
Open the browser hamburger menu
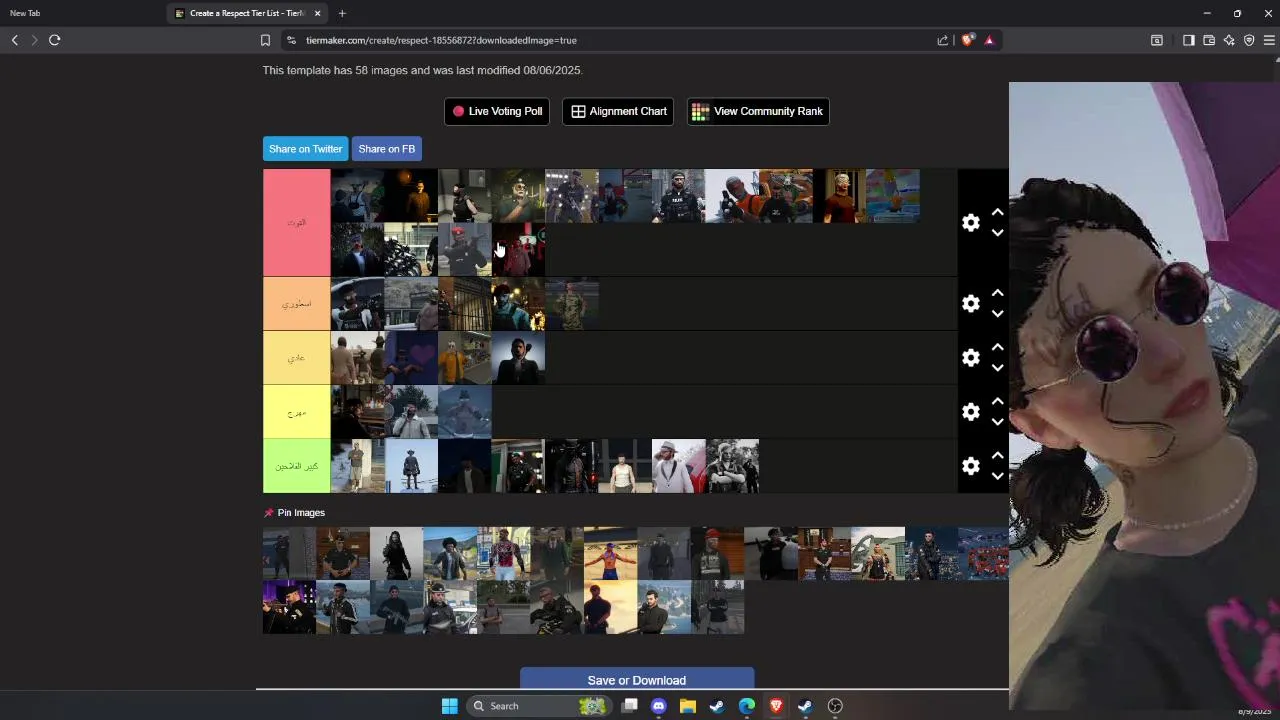(1269, 40)
